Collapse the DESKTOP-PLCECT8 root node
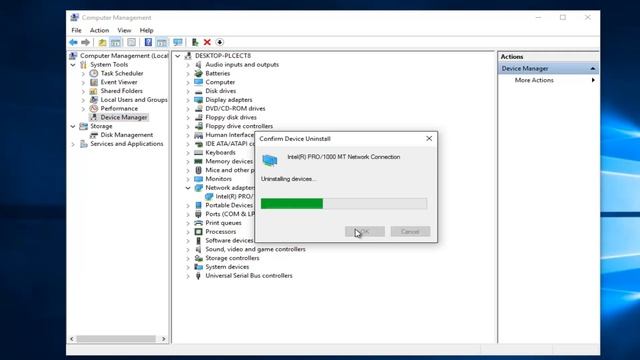 coord(178,56)
